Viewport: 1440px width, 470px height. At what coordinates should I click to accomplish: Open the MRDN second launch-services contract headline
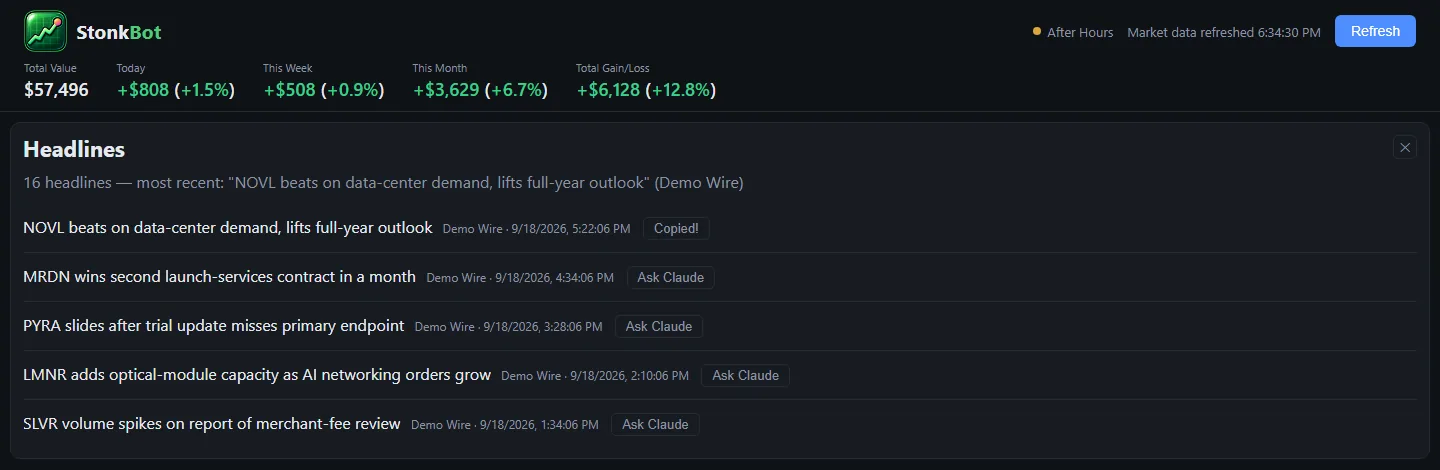pos(219,277)
